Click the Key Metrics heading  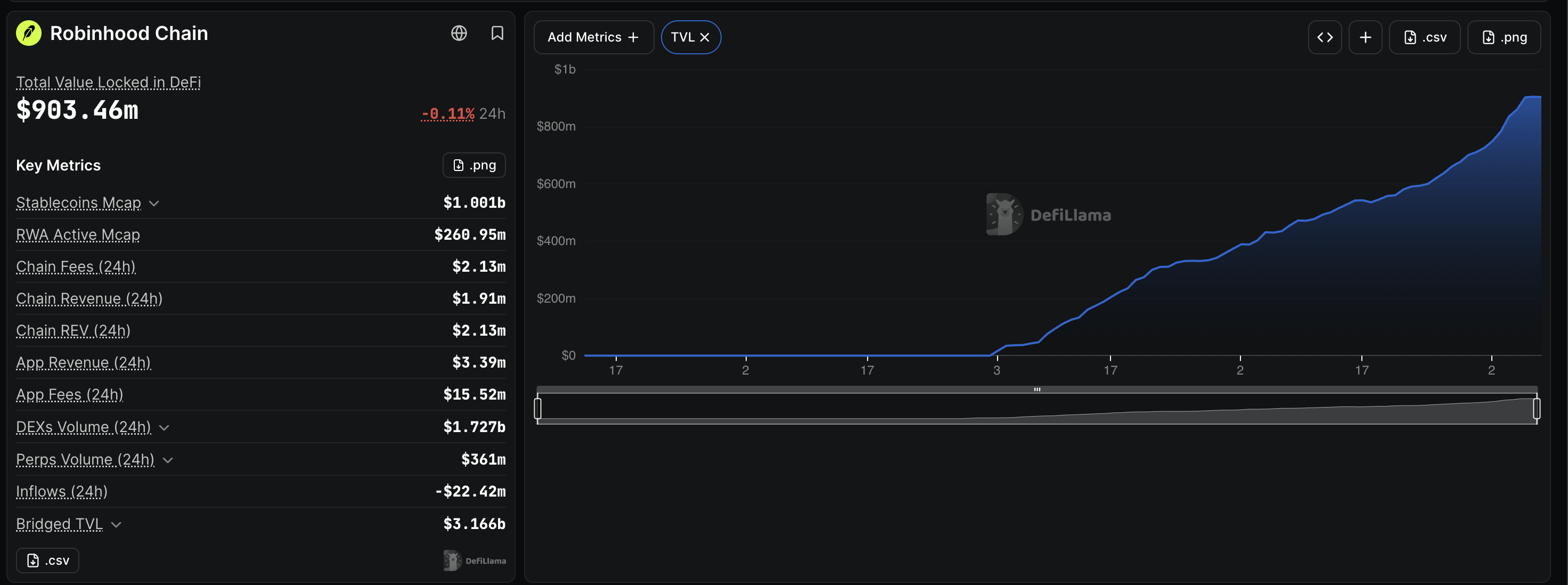(x=59, y=165)
